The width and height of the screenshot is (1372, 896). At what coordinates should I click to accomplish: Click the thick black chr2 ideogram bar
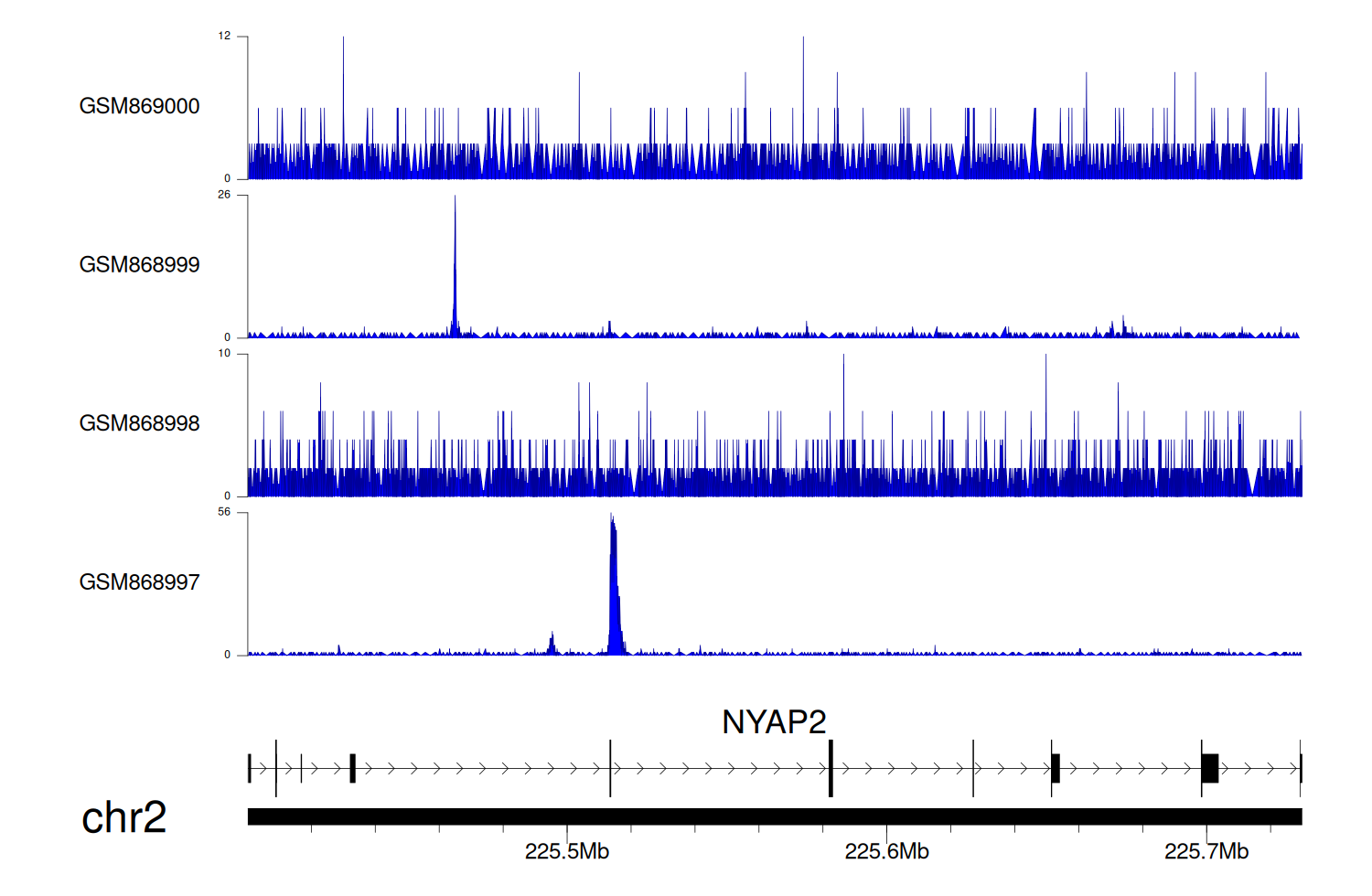point(774,816)
